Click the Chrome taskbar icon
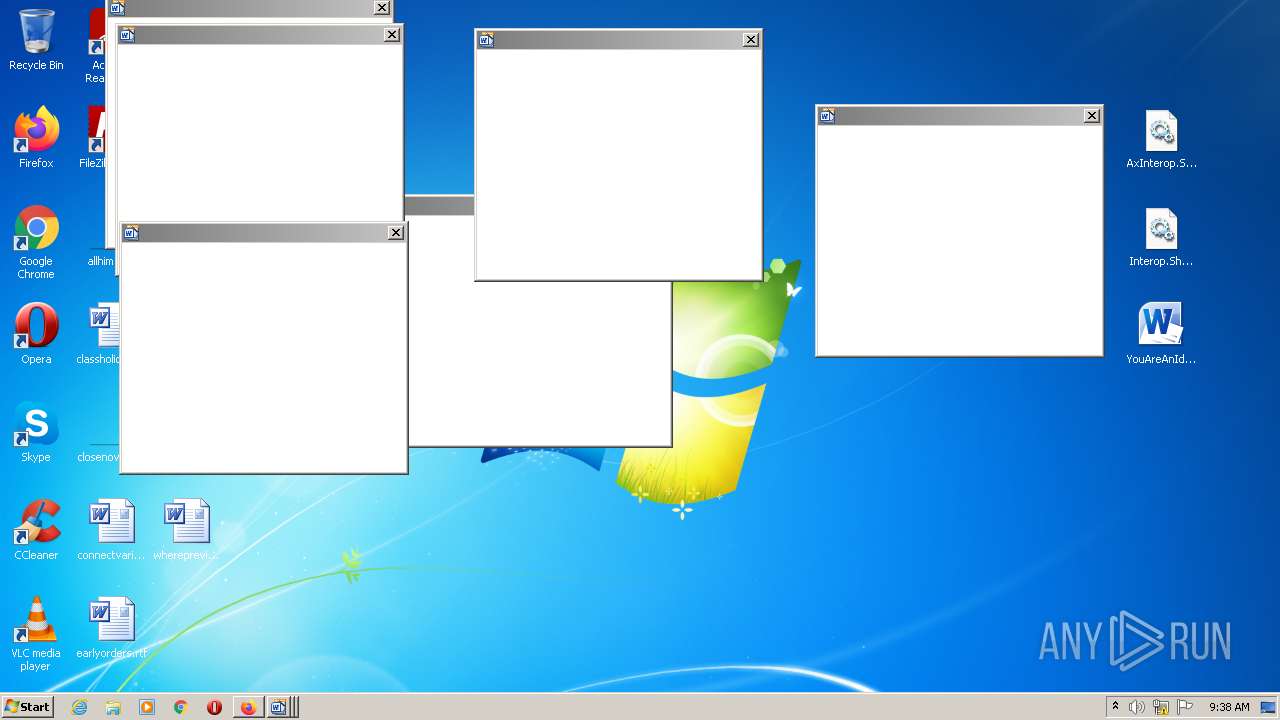Screen dimensions: 1280x720 pyautogui.click(x=181, y=707)
